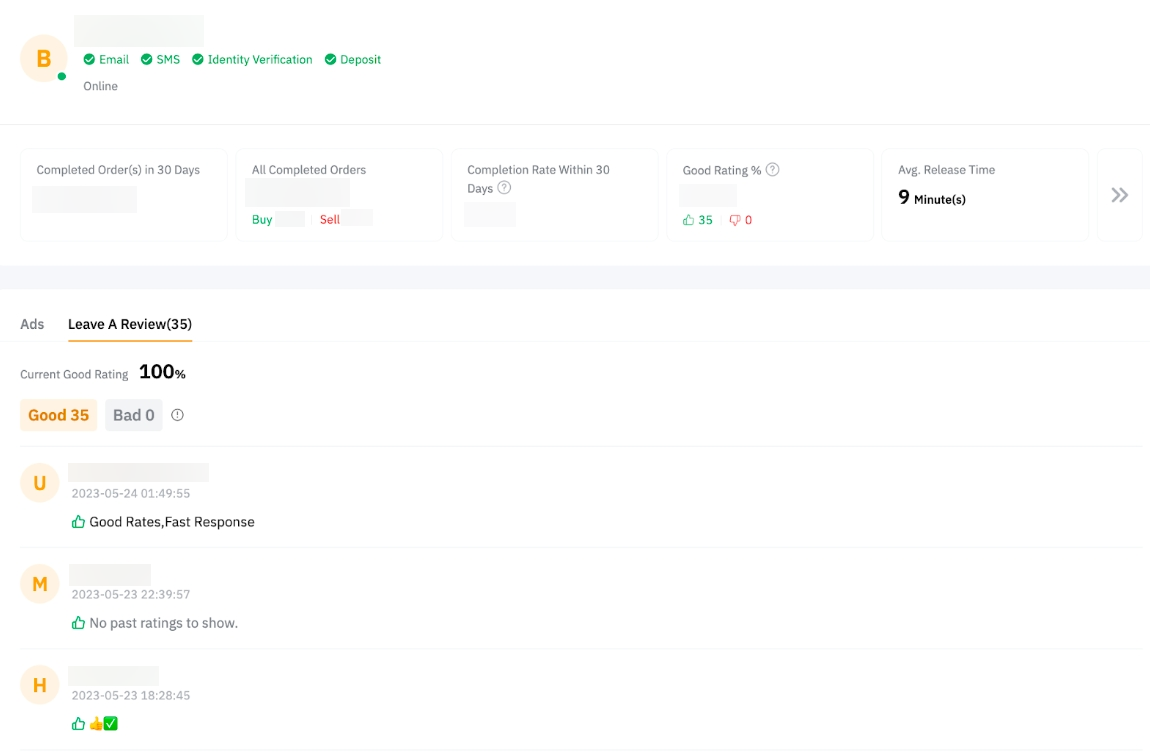The width and height of the screenshot is (1150, 752).
Task: Open reviewer U's avatar
Action: point(40,483)
